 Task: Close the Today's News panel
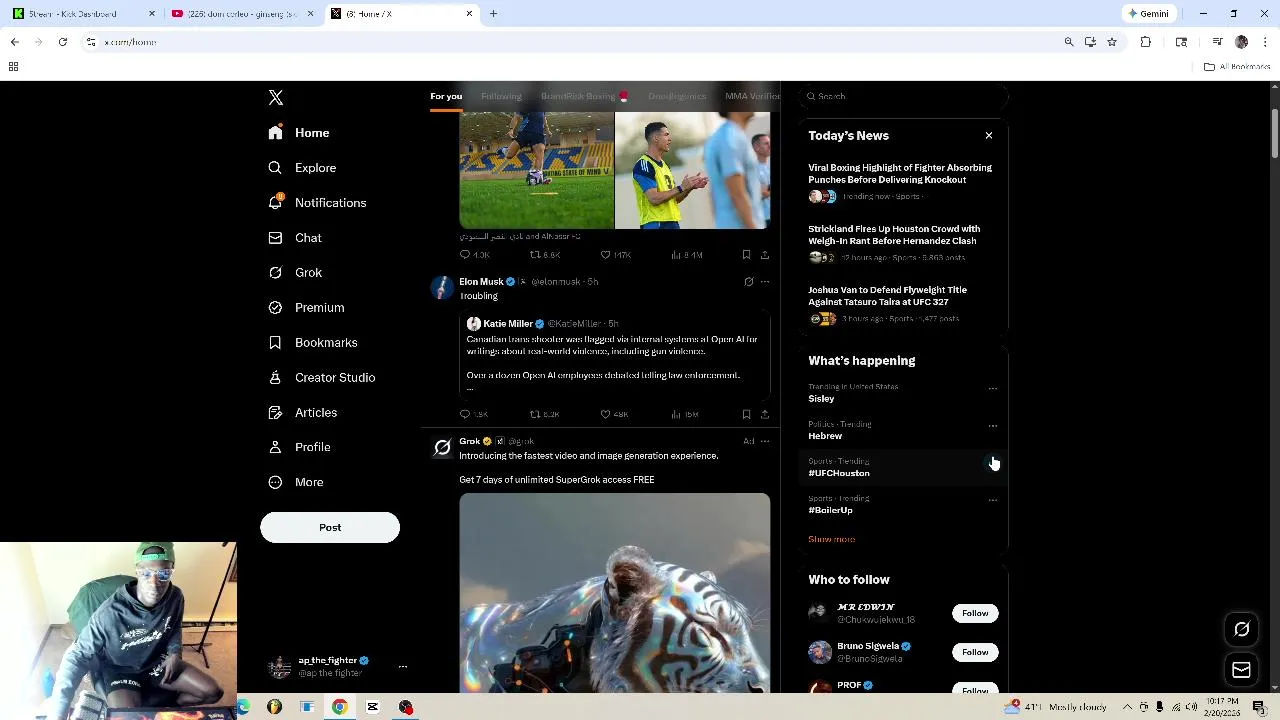point(989,136)
